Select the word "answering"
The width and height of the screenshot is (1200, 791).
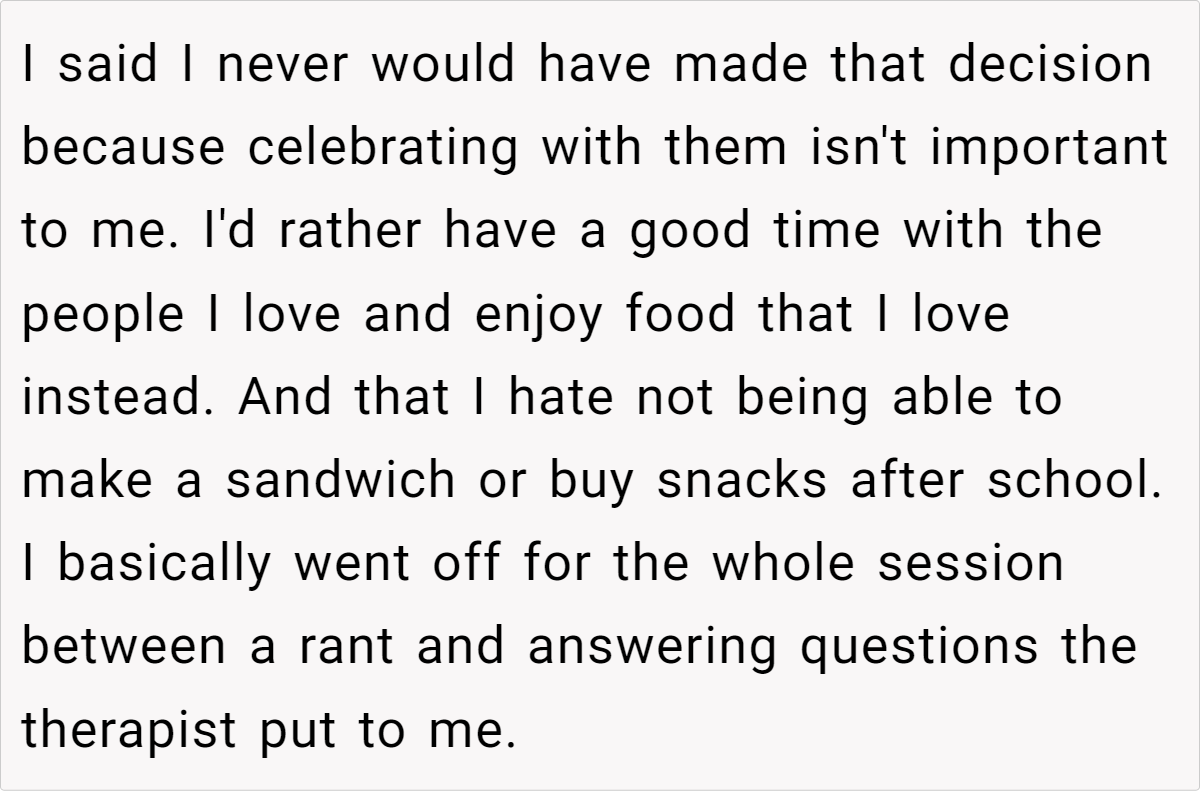(652, 646)
